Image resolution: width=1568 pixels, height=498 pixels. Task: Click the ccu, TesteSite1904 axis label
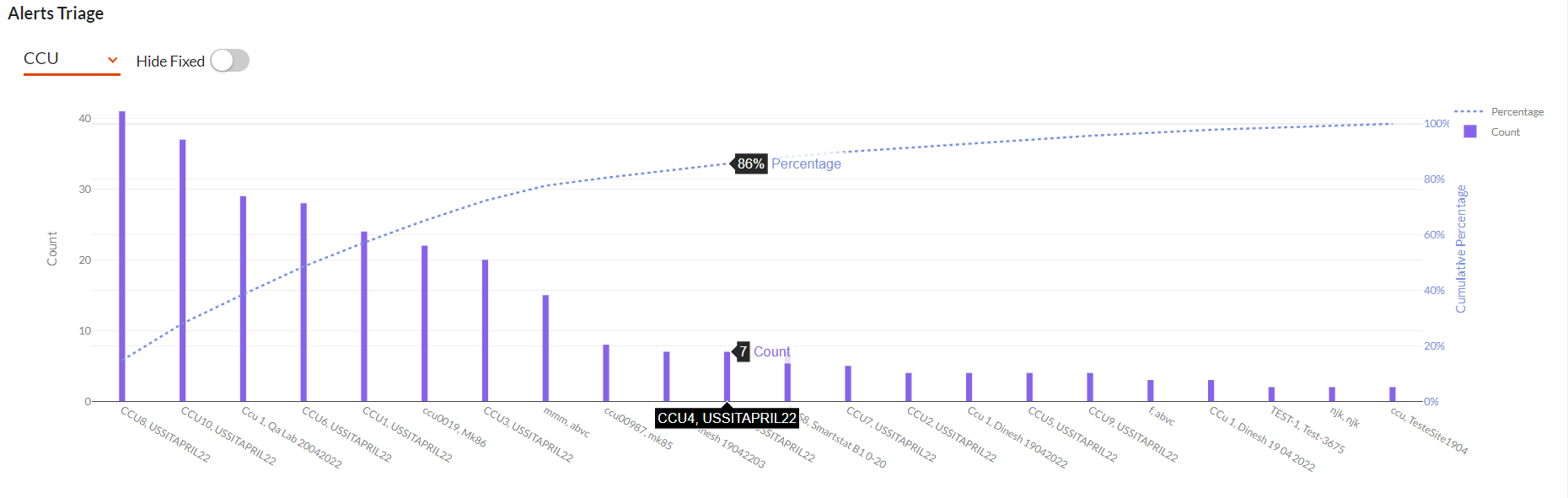[x=1429, y=431]
